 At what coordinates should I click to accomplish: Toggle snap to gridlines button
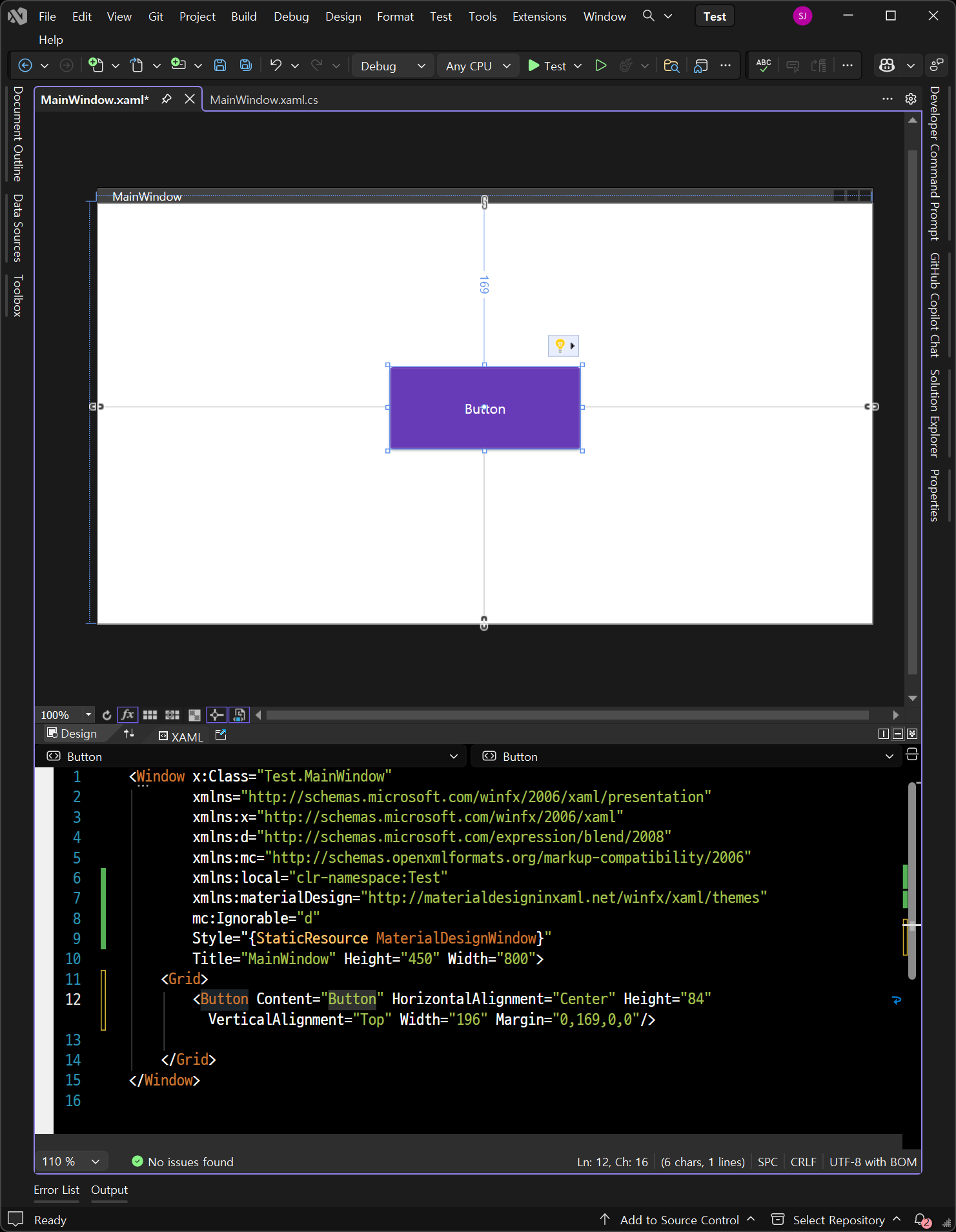172,715
